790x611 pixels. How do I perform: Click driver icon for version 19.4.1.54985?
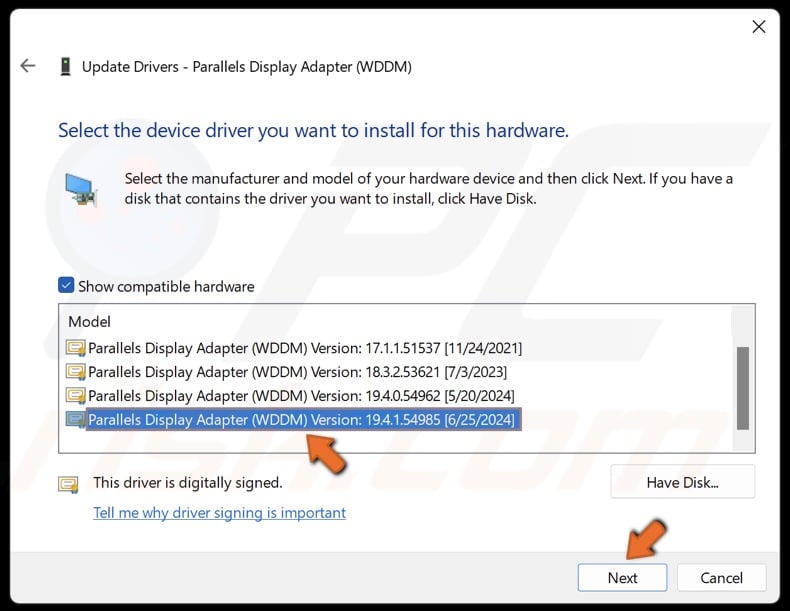[76, 420]
